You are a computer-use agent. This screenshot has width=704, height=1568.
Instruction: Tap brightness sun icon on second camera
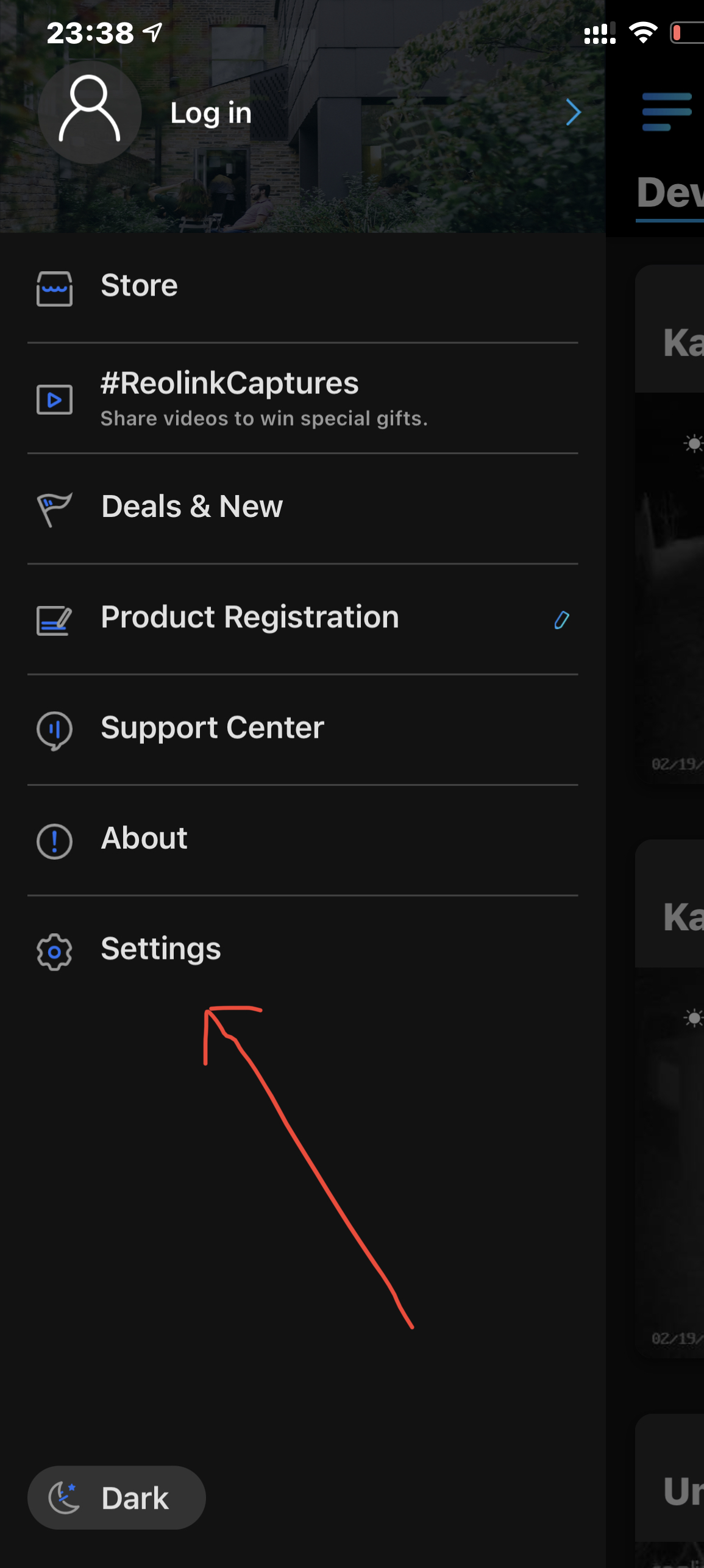(x=694, y=1017)
